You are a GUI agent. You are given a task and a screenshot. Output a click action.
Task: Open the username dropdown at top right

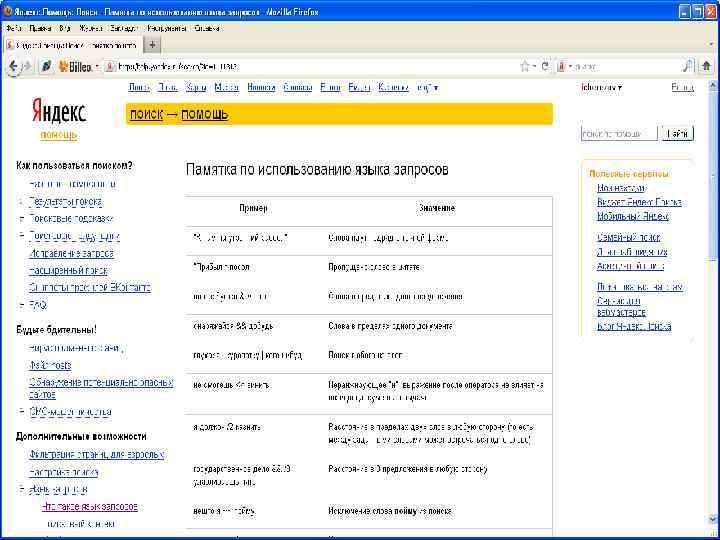coord(602,87)
